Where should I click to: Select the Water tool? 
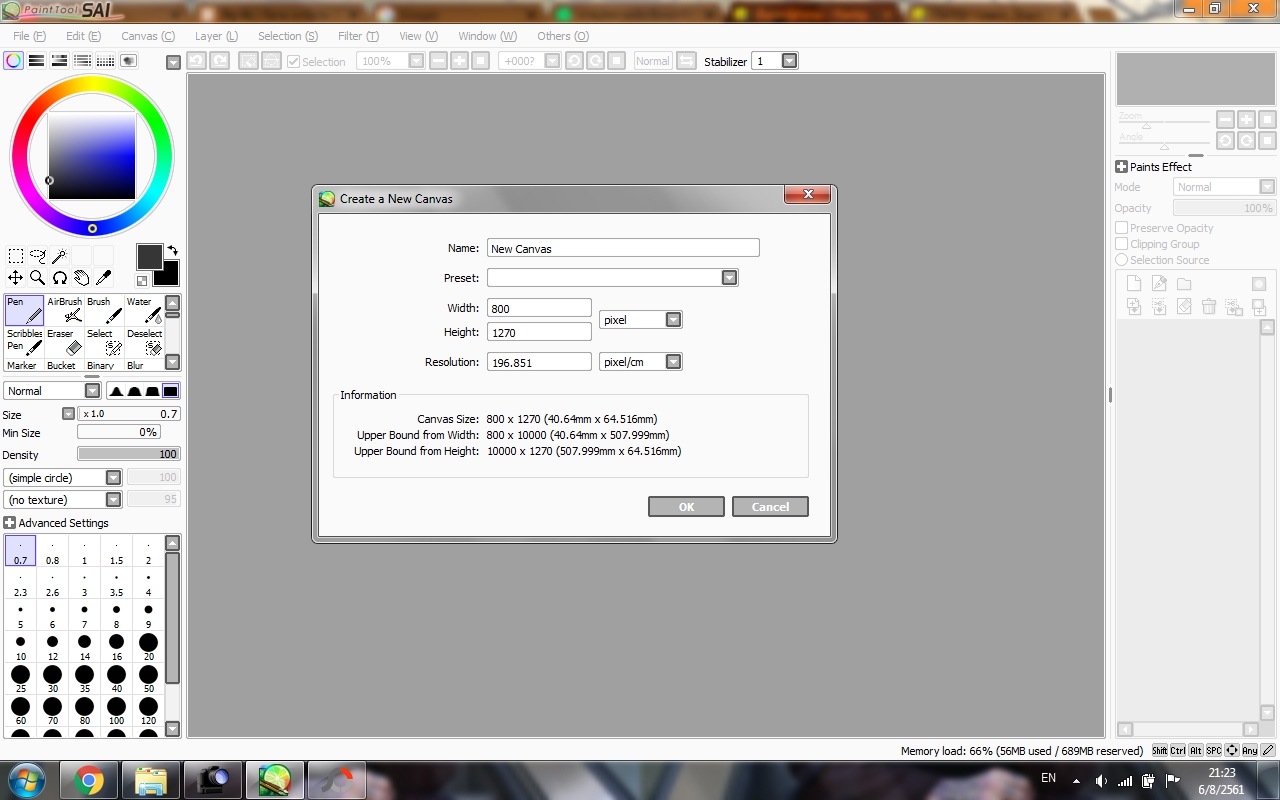[x=144, y=311]
